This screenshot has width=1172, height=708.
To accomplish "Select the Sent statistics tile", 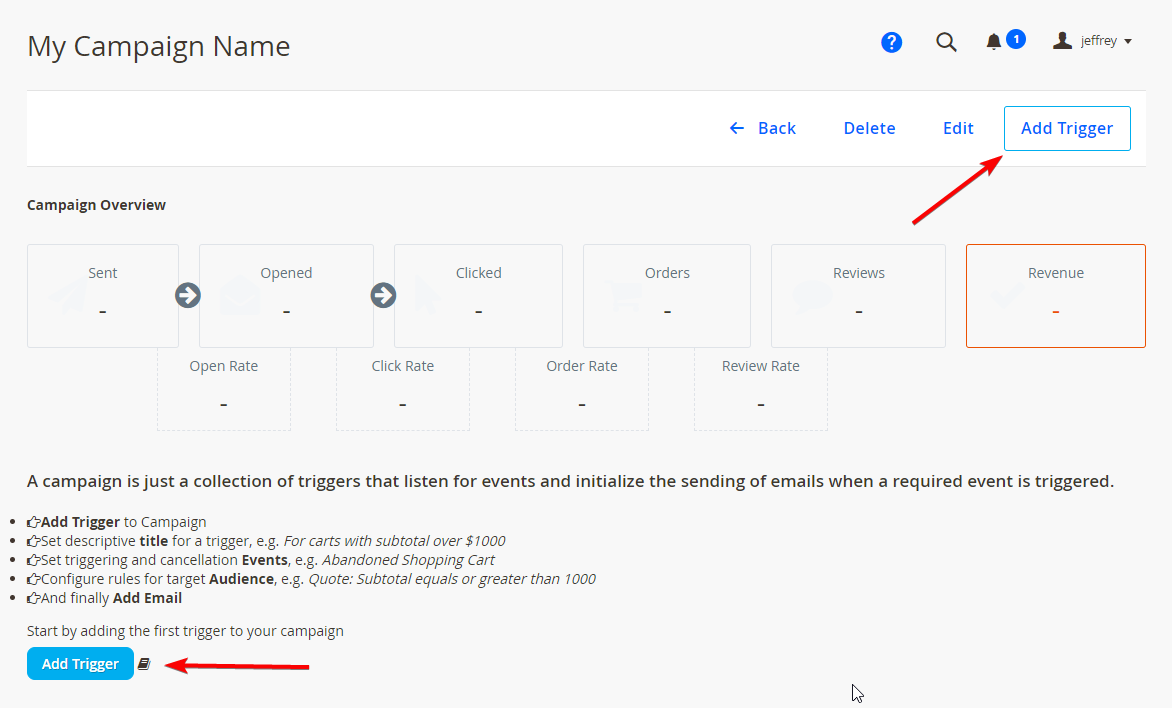I will [x=102, y=296].
